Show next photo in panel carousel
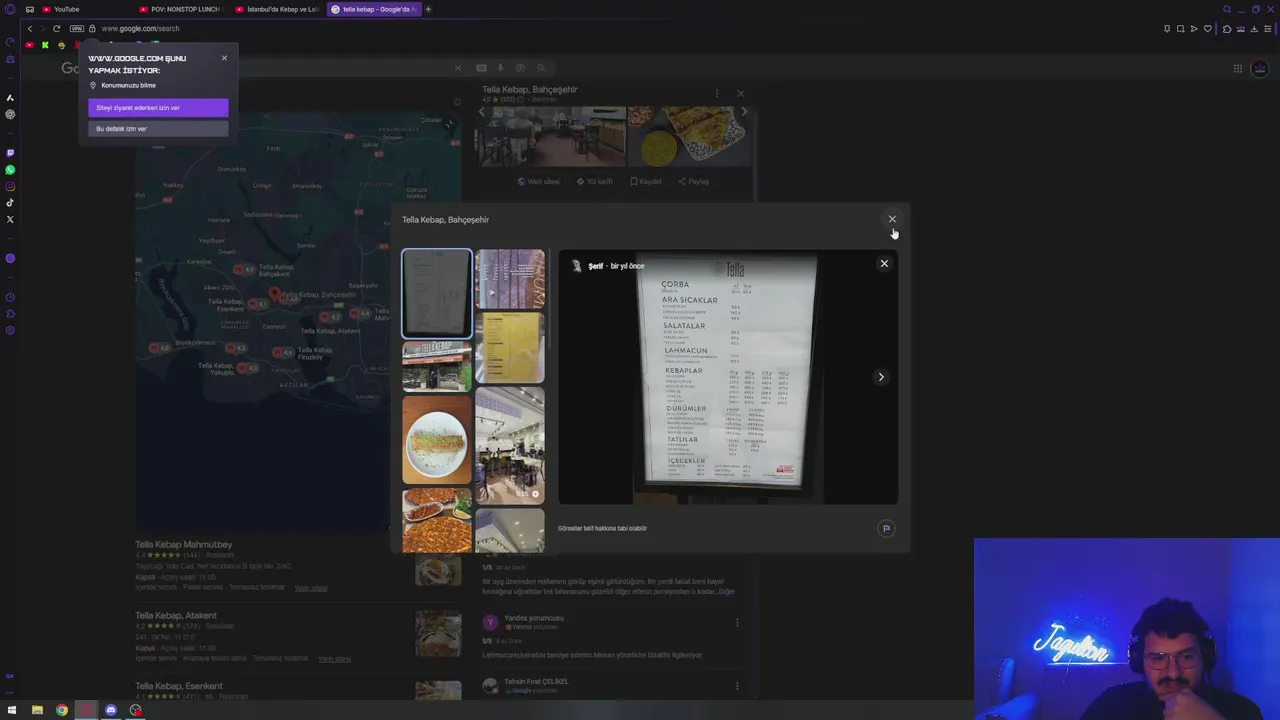Screen dimensions: 1280x720 743,112
